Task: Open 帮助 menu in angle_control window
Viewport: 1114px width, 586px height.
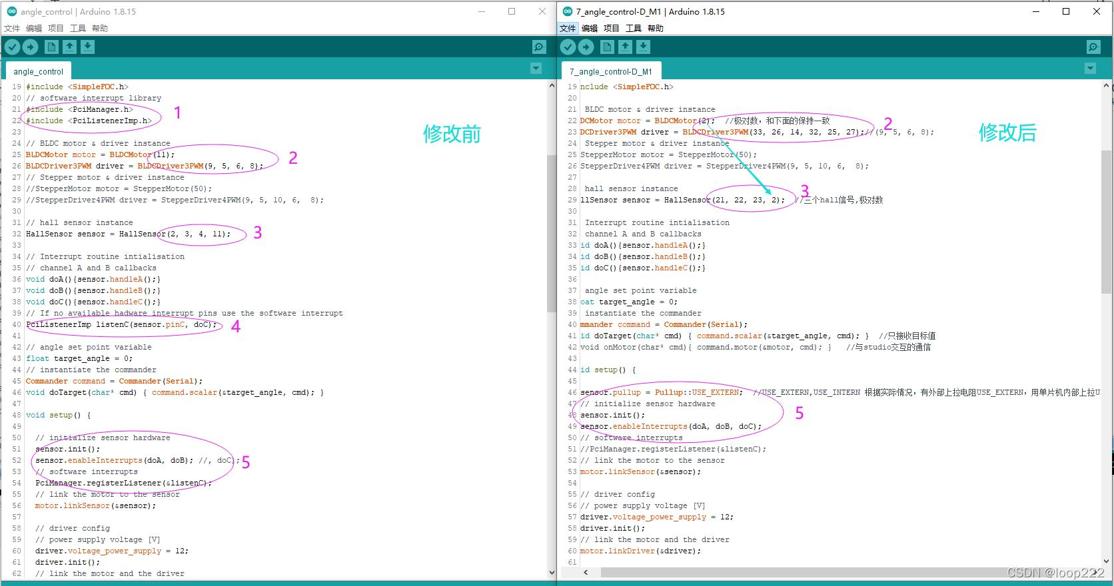Action: pyautogui.click(x=100, y=28)
